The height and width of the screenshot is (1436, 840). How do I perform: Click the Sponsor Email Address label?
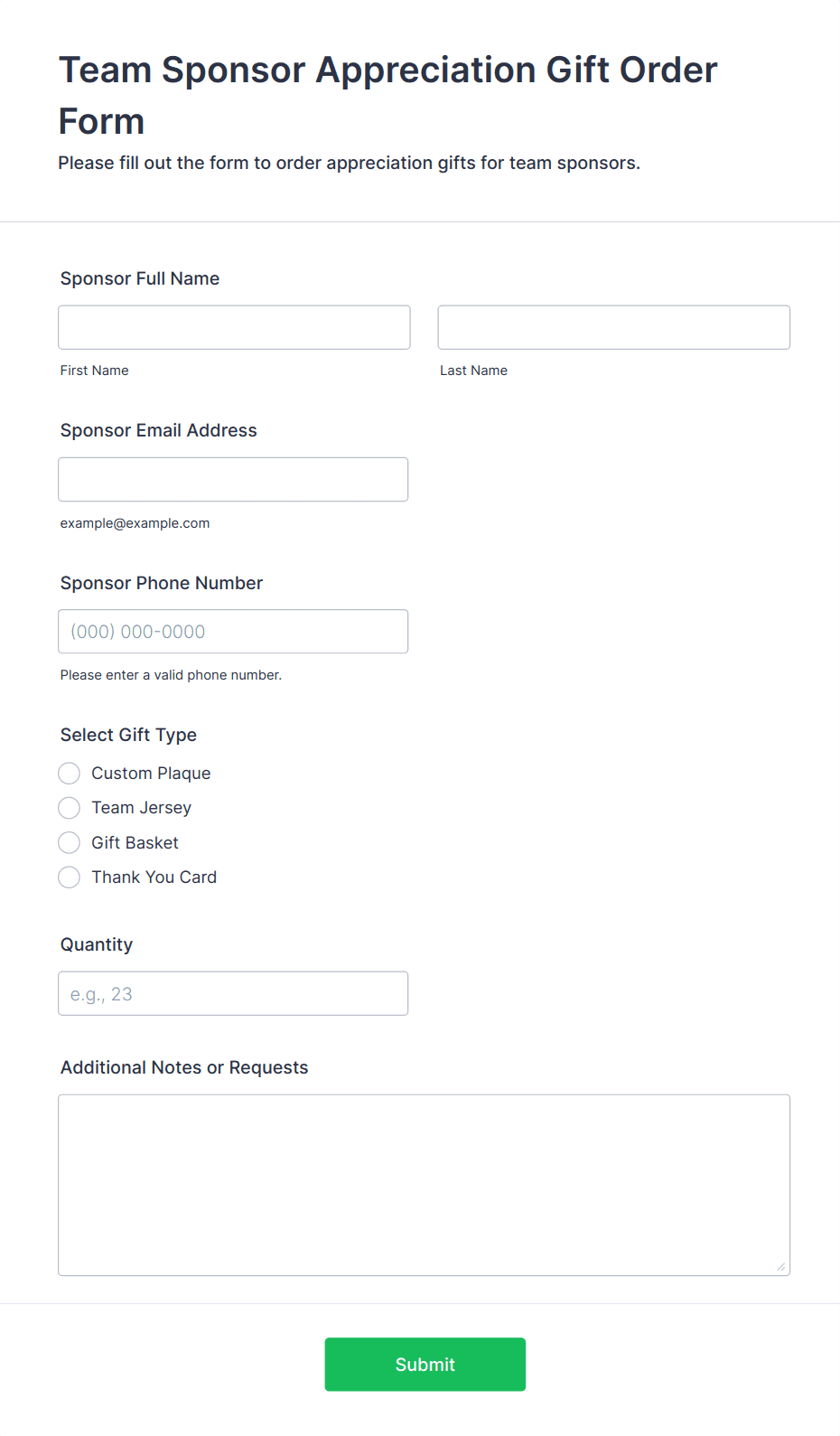[x=159, y=430]
